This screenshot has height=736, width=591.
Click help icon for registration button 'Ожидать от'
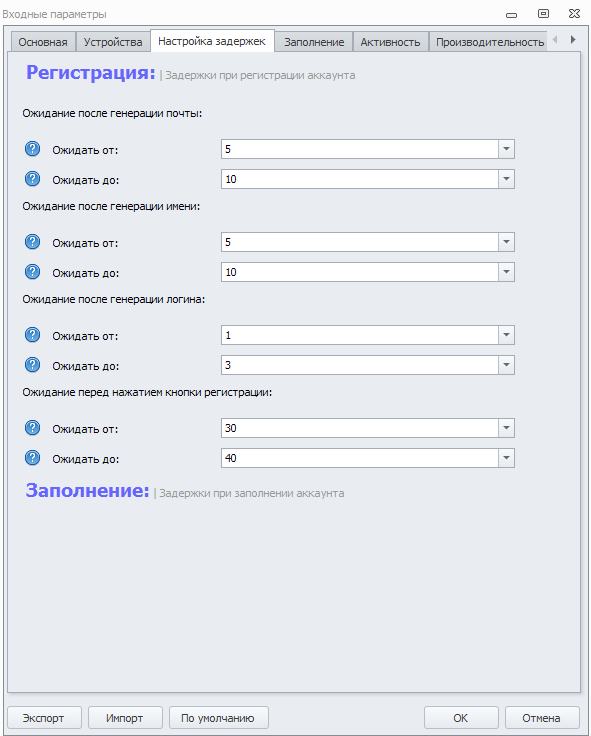point(32,428)
